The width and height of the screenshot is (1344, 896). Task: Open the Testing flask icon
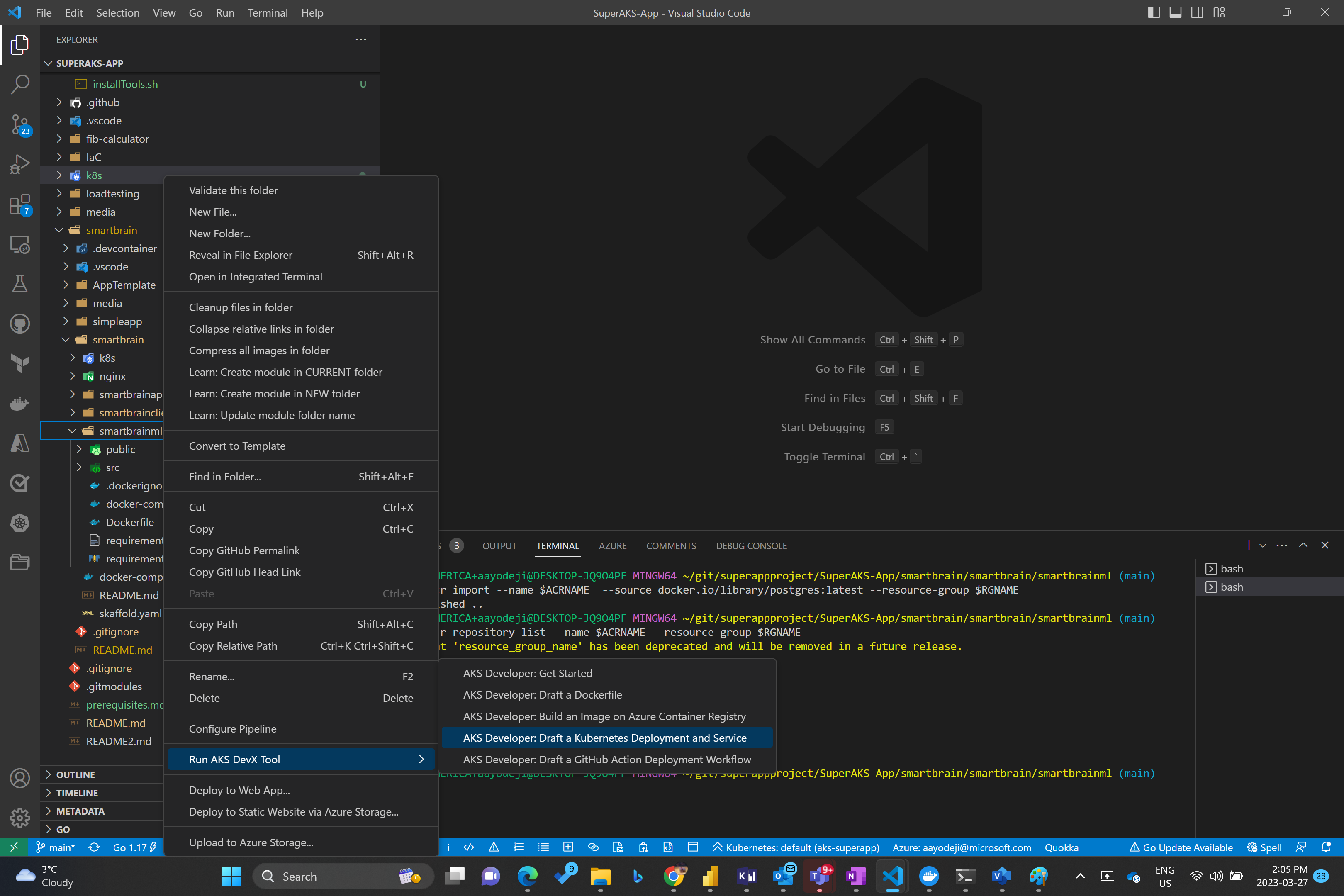point(20,284)
